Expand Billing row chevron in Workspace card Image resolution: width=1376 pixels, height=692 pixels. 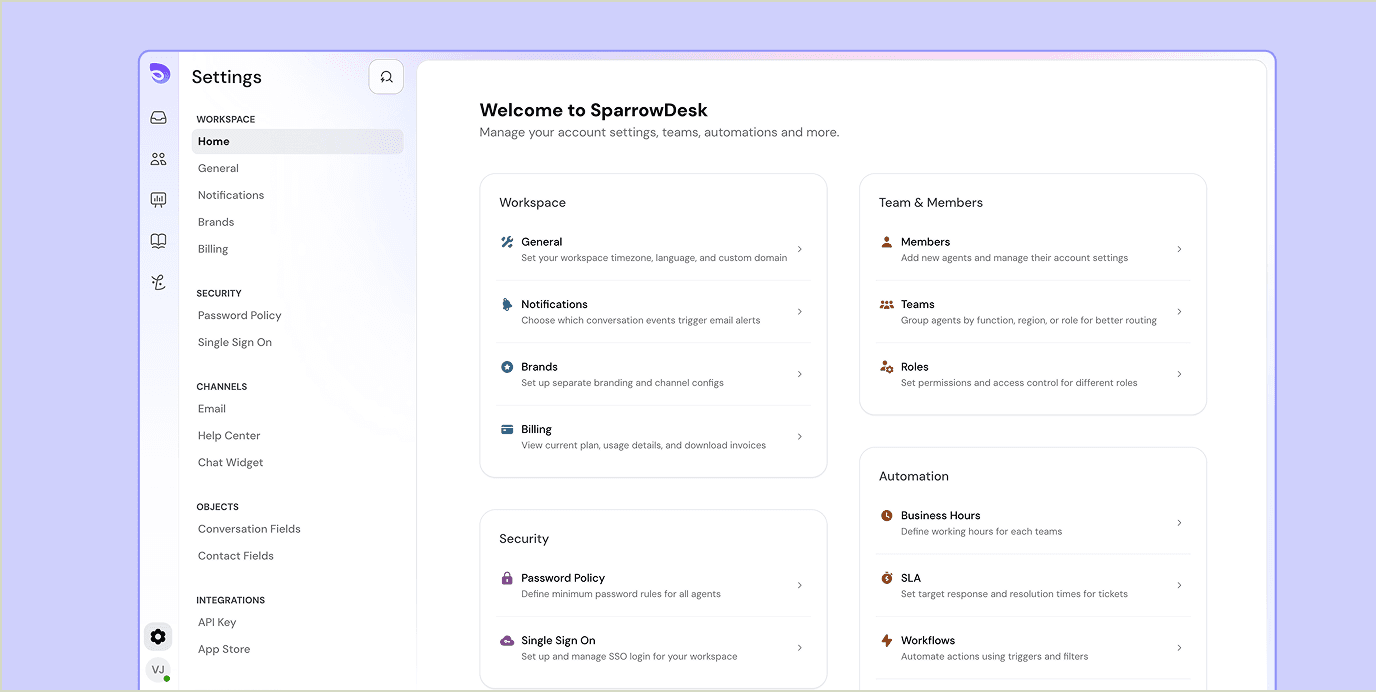(x=800, y=437)
